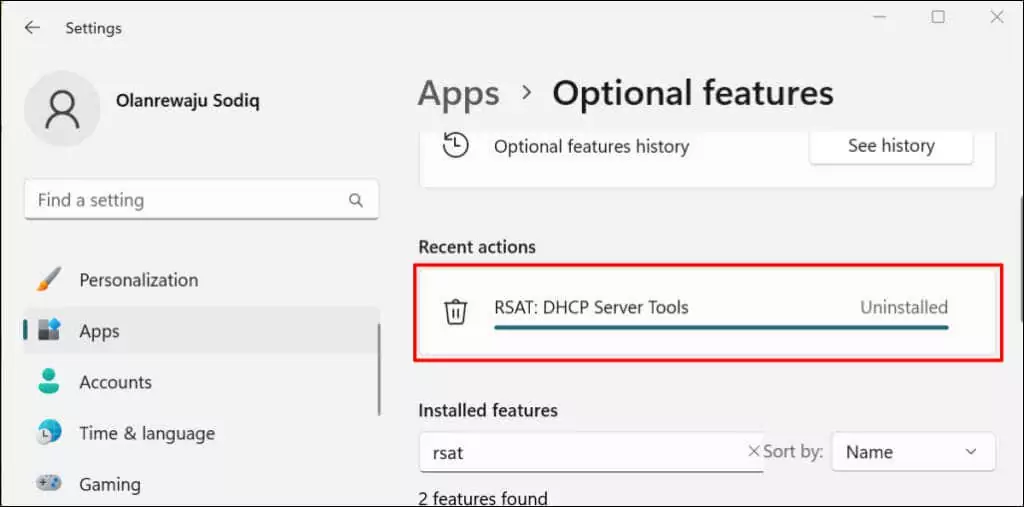Click the user profile avatar
Screen dimensions: 1024x507
(x=62, y=108)
